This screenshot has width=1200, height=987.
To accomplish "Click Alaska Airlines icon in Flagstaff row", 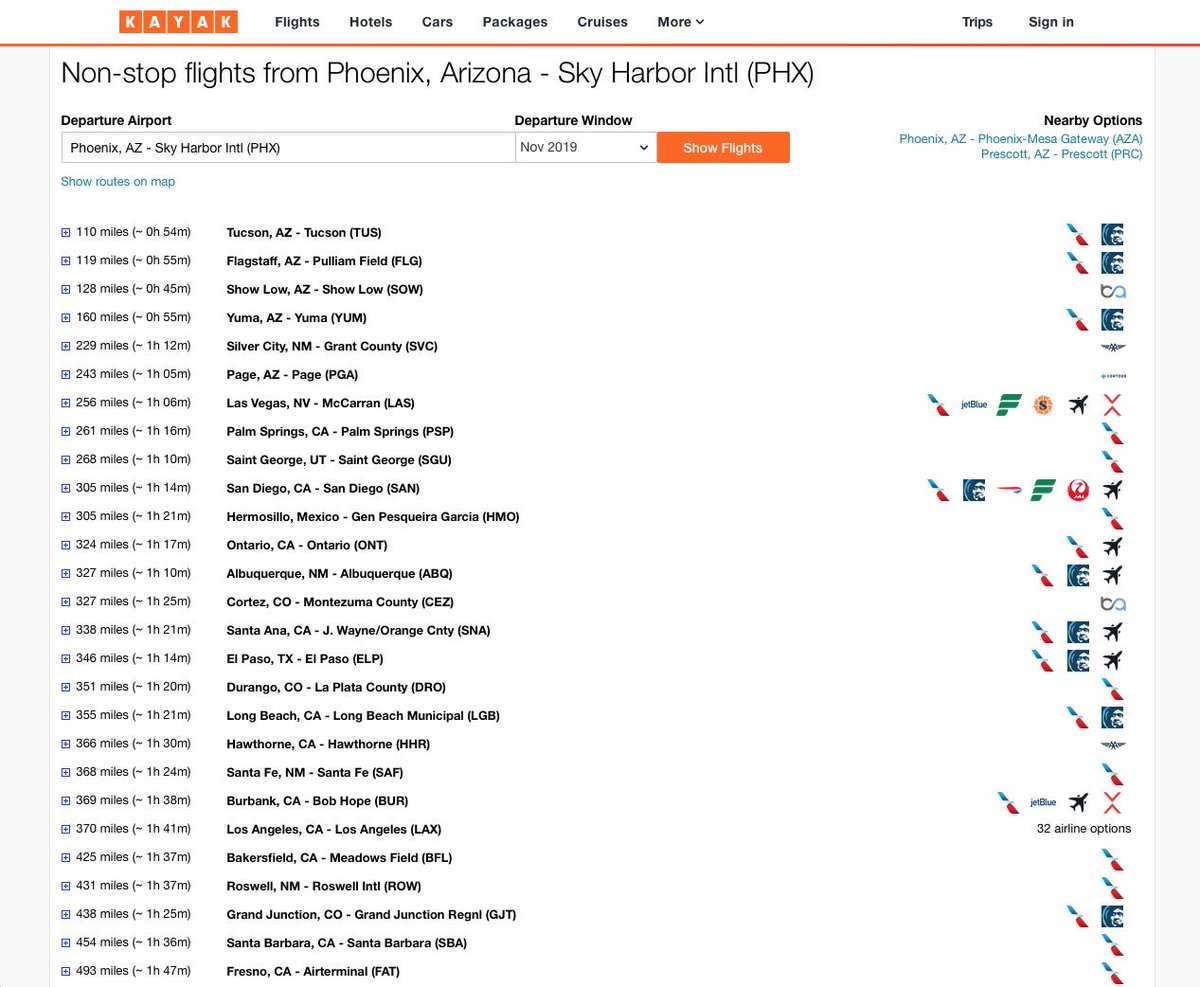I will [x=1112, y=263].
